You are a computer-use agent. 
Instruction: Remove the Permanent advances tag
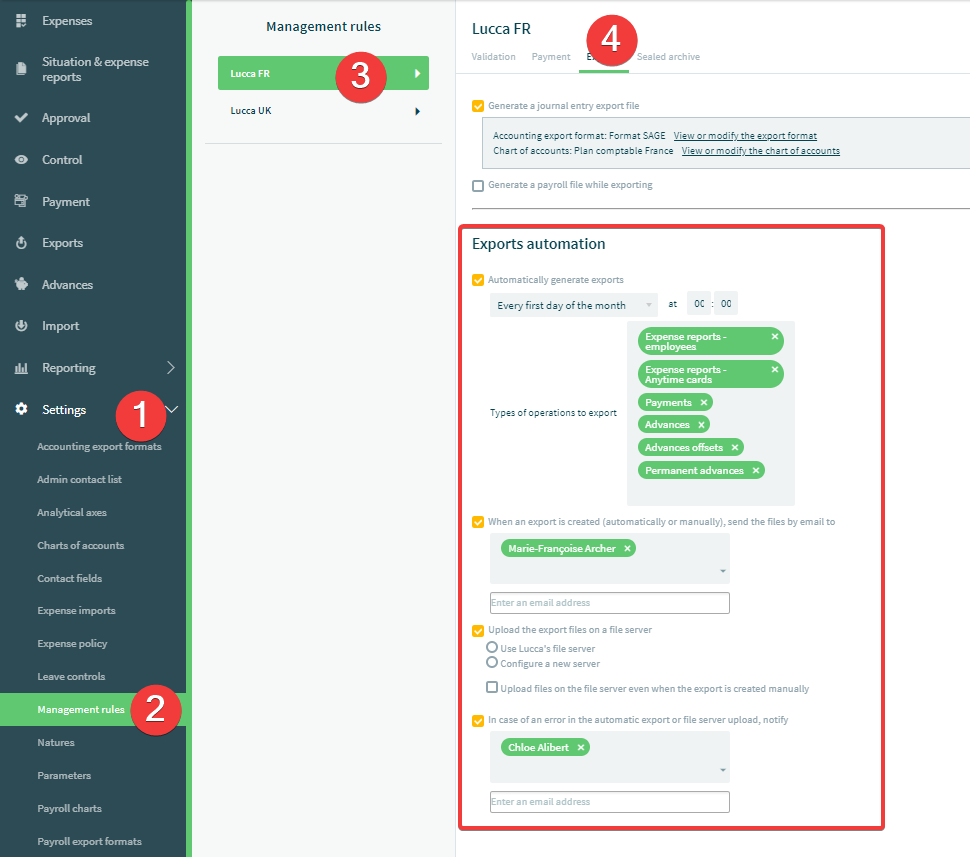point(755,471)
